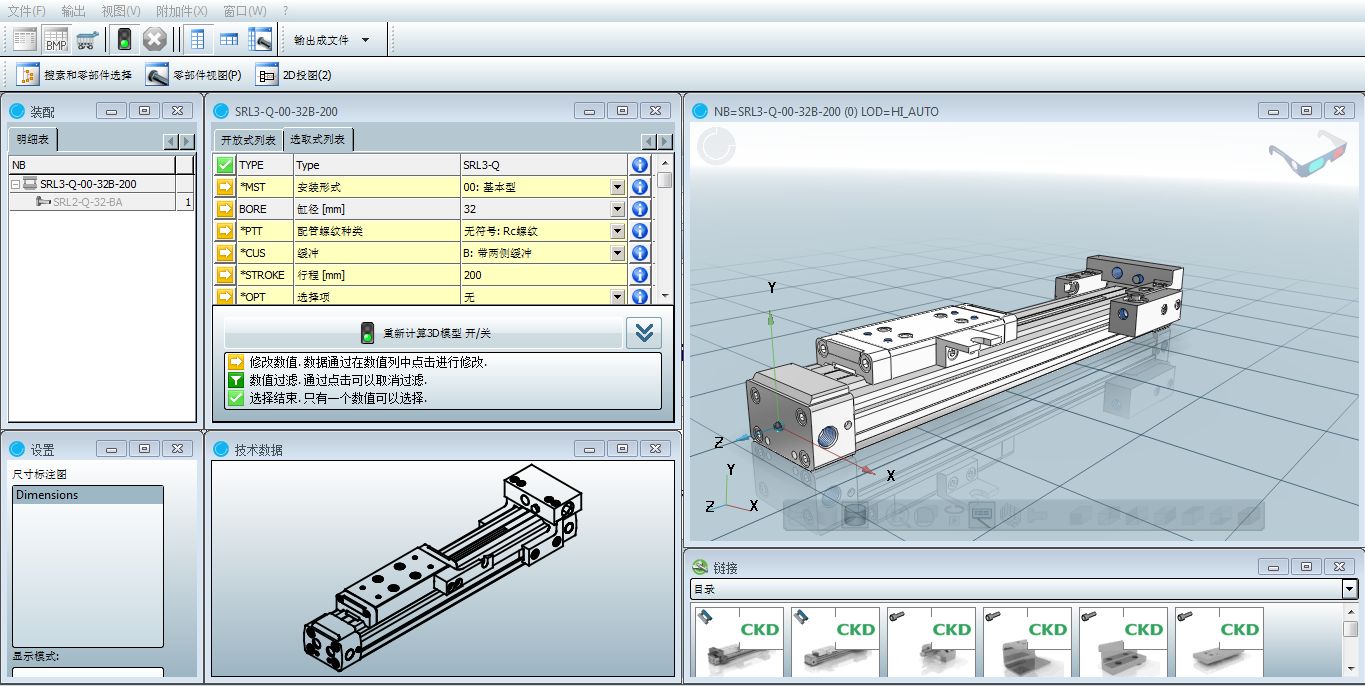Select the first CKD thumbnail in 链接
This screenshot has width=1365, height=686.
pyautogui.click(x=739, y=641)
